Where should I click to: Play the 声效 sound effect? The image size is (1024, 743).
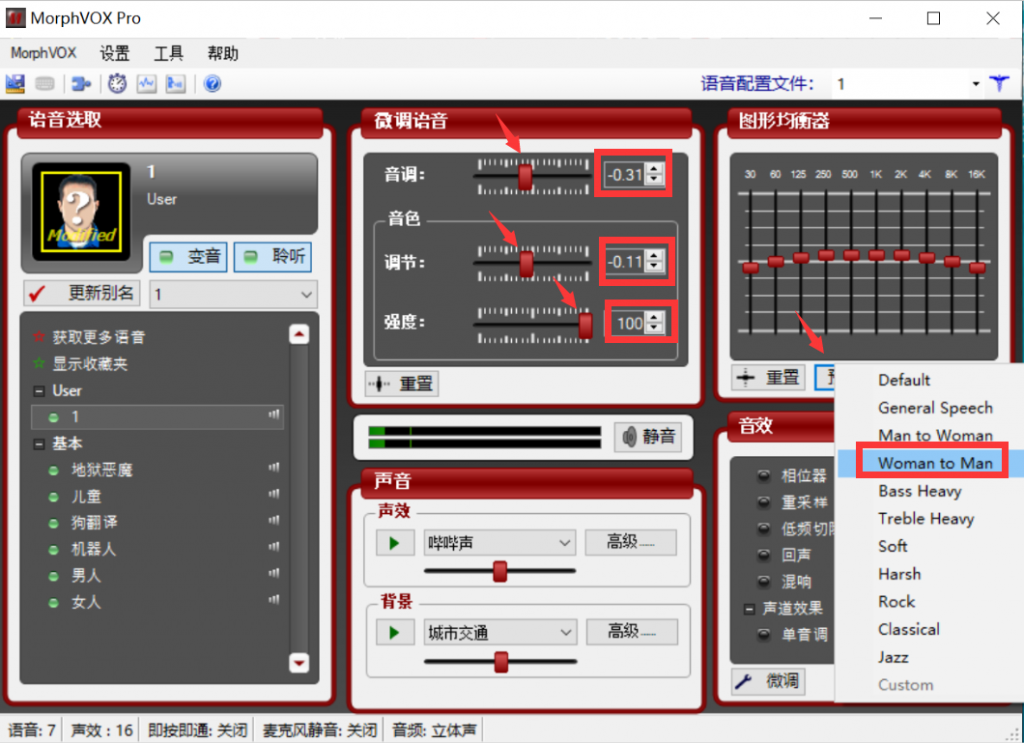point(394,543)
